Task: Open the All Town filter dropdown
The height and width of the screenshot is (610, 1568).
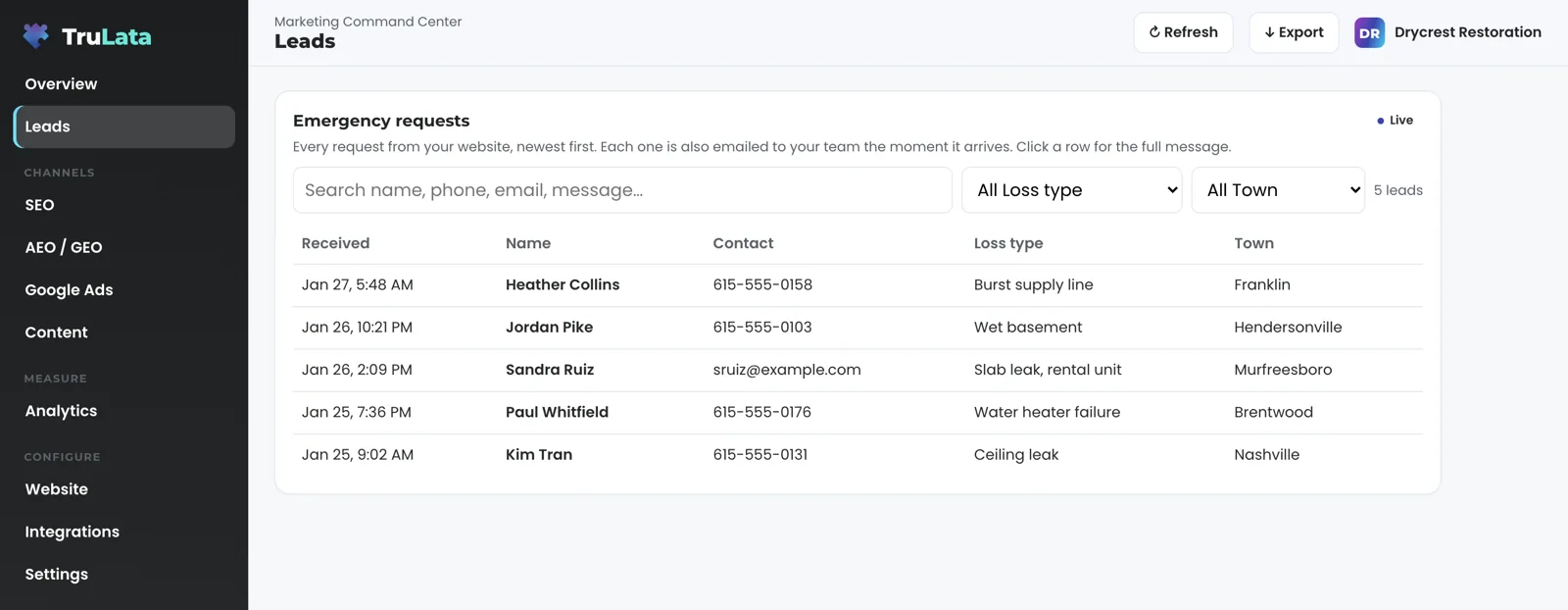Action: tap(1278, 190)
